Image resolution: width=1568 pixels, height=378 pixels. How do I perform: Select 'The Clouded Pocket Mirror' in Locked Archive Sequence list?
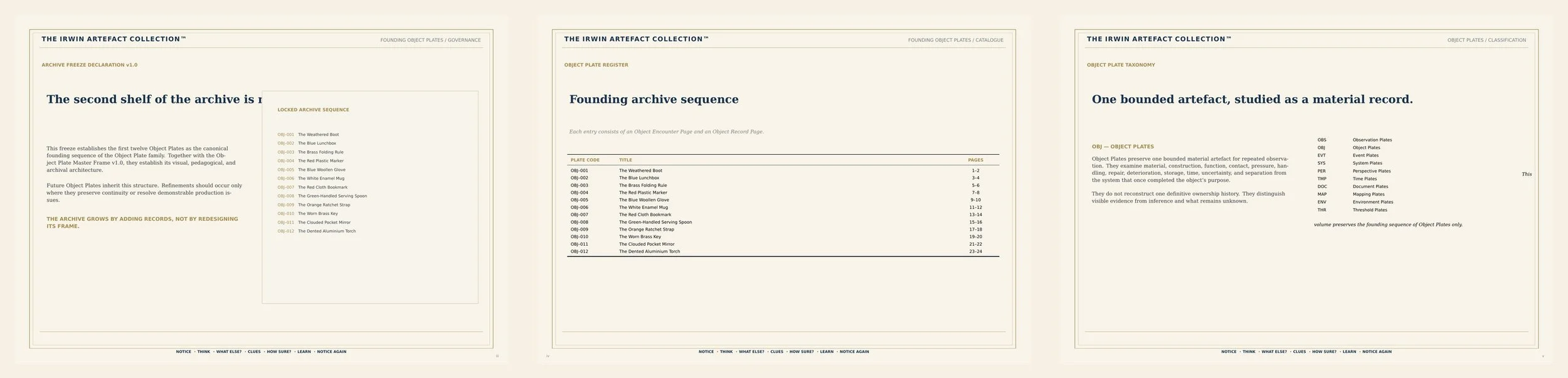[324, 223]
